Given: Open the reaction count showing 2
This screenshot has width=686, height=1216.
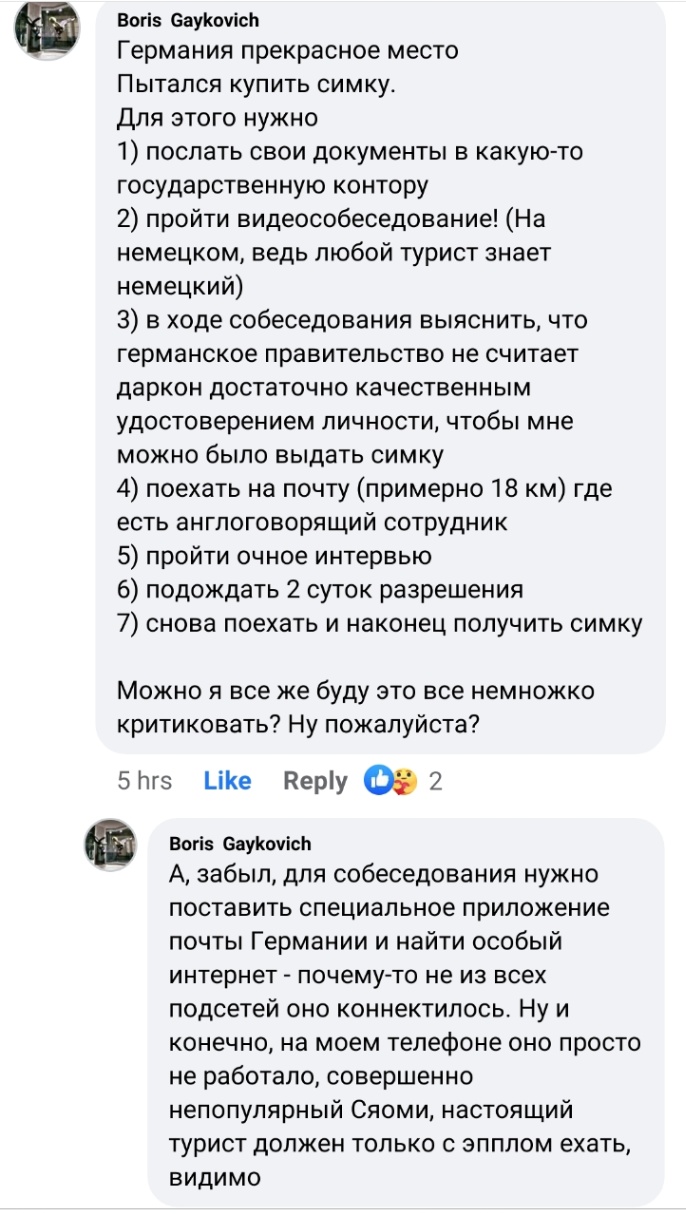Looking at the screenshot, I should [435, 781].
